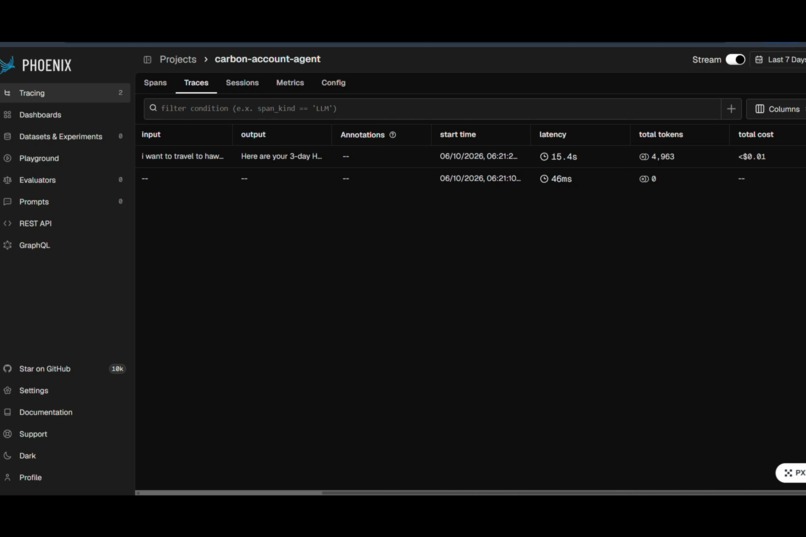
Task: Click the <$0.01 total cost
Action: pos(752,157)
